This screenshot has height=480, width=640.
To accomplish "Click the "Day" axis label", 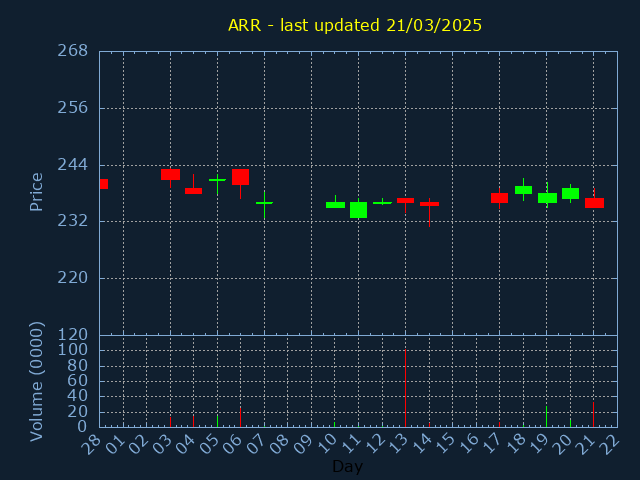I will [347, 466].
